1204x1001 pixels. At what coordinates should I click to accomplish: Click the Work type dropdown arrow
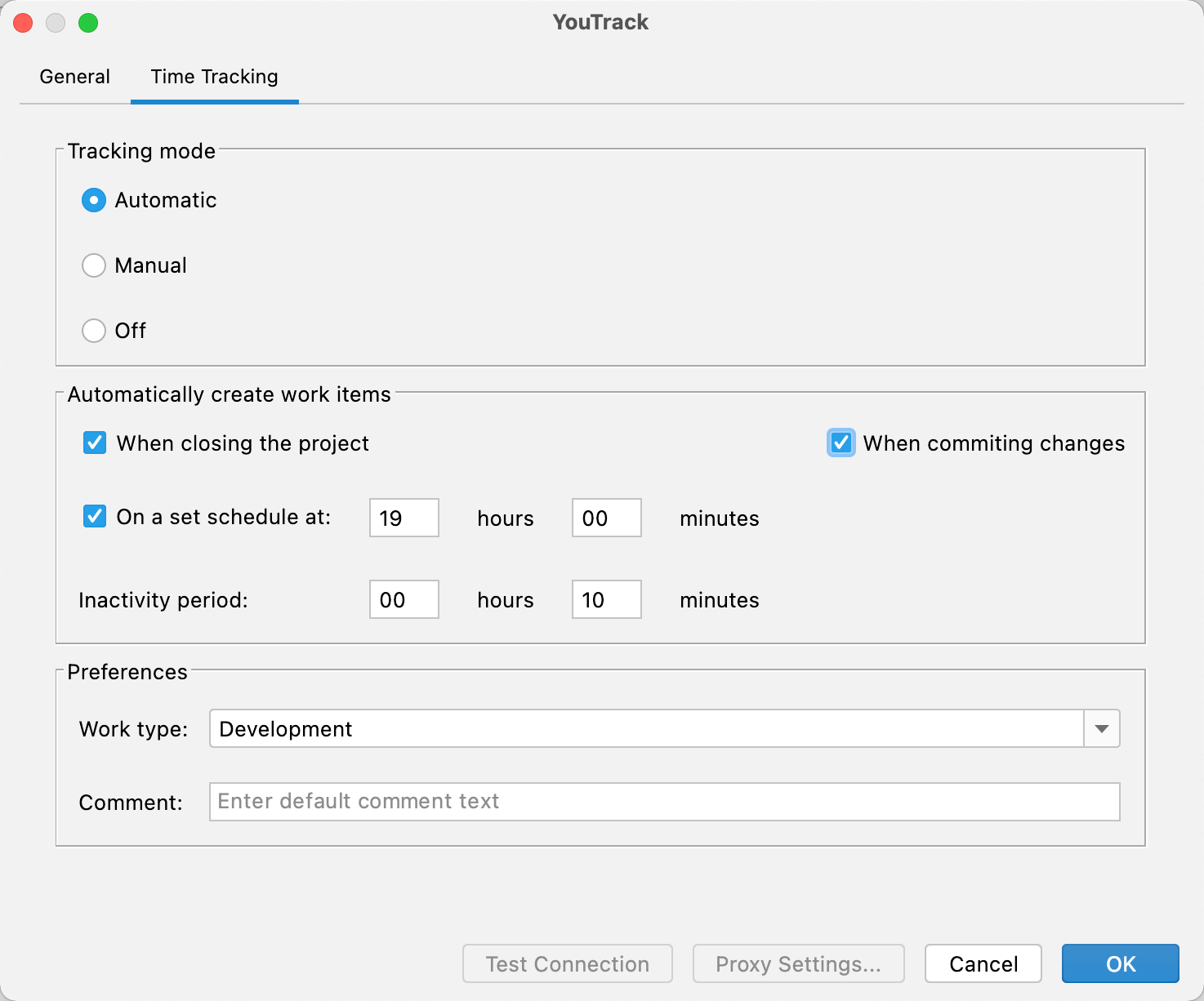1101,728
